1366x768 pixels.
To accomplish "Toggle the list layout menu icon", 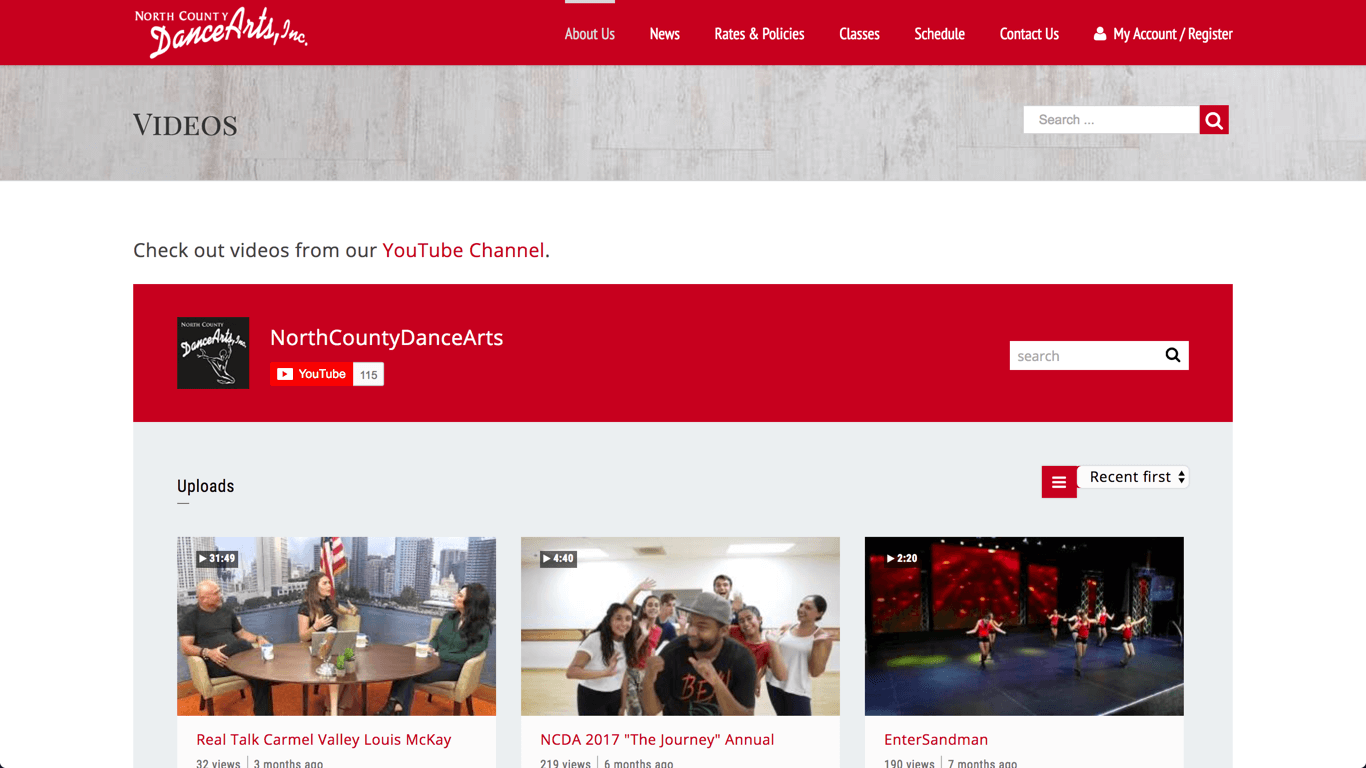I will (1059, 482).
